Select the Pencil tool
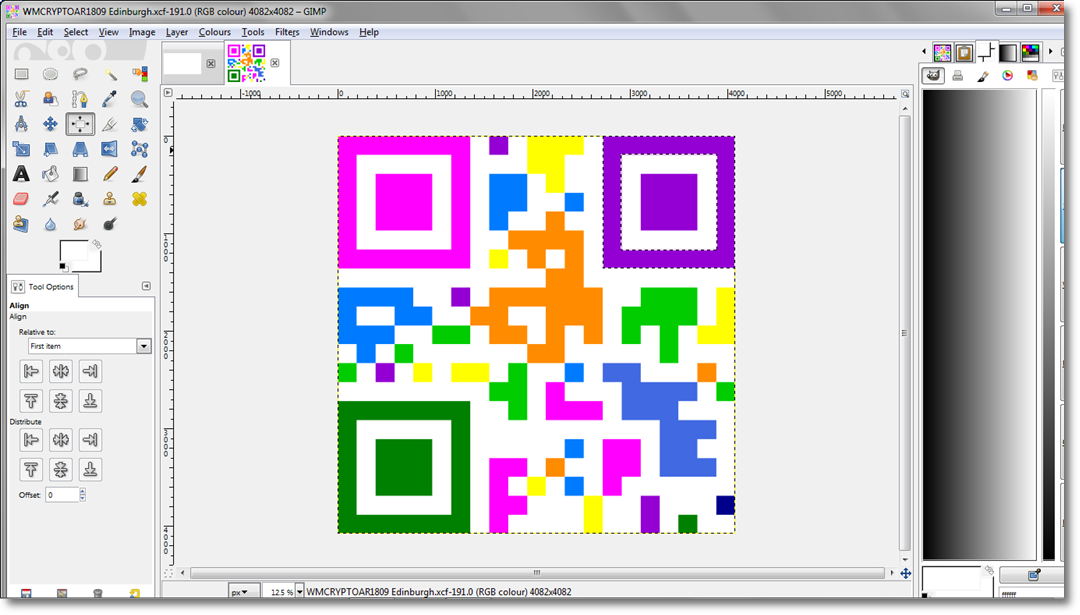Viewport: 1080px width, 615px height. (110, 174)
